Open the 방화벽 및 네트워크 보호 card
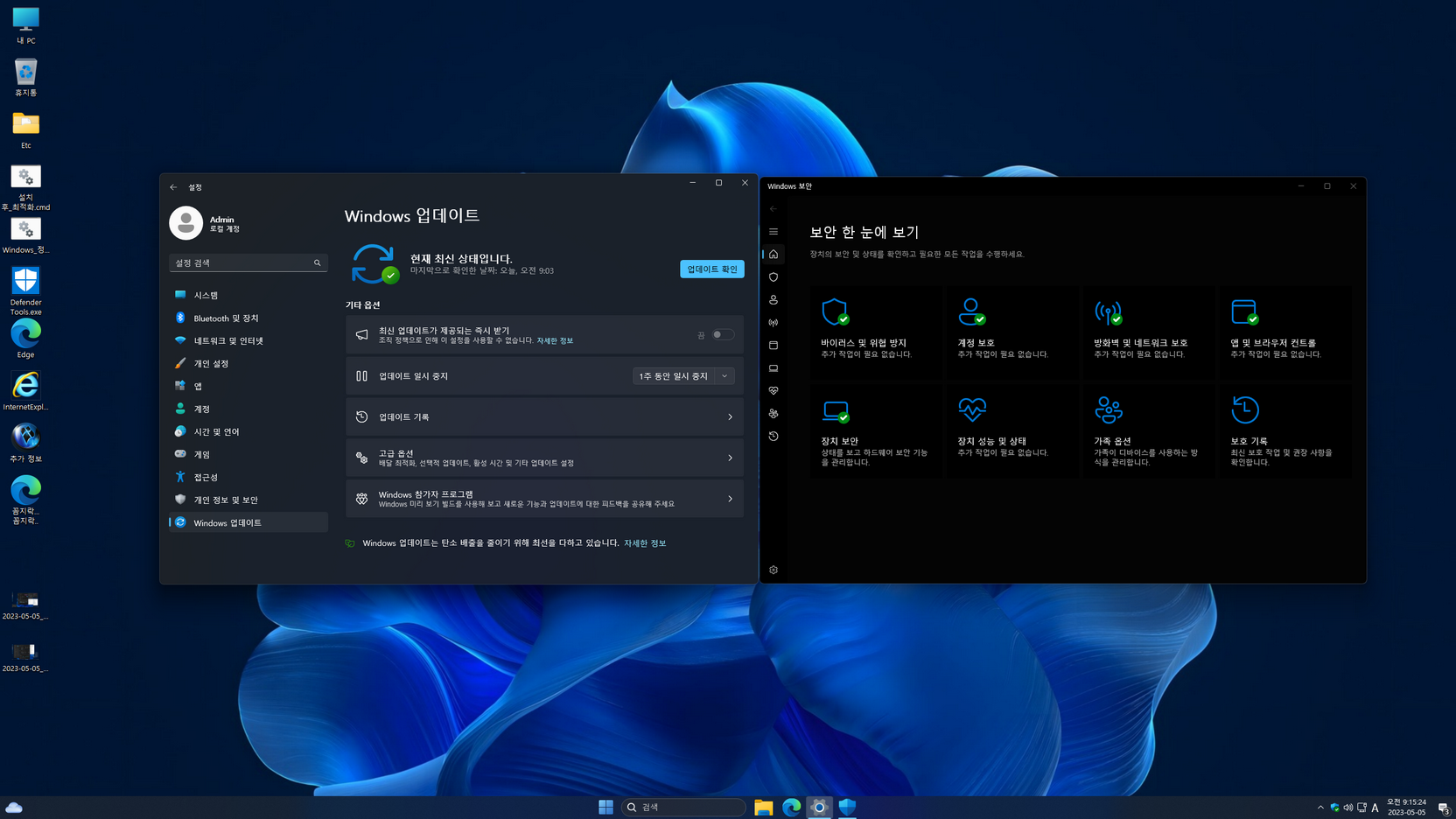 pos(1149,332)
